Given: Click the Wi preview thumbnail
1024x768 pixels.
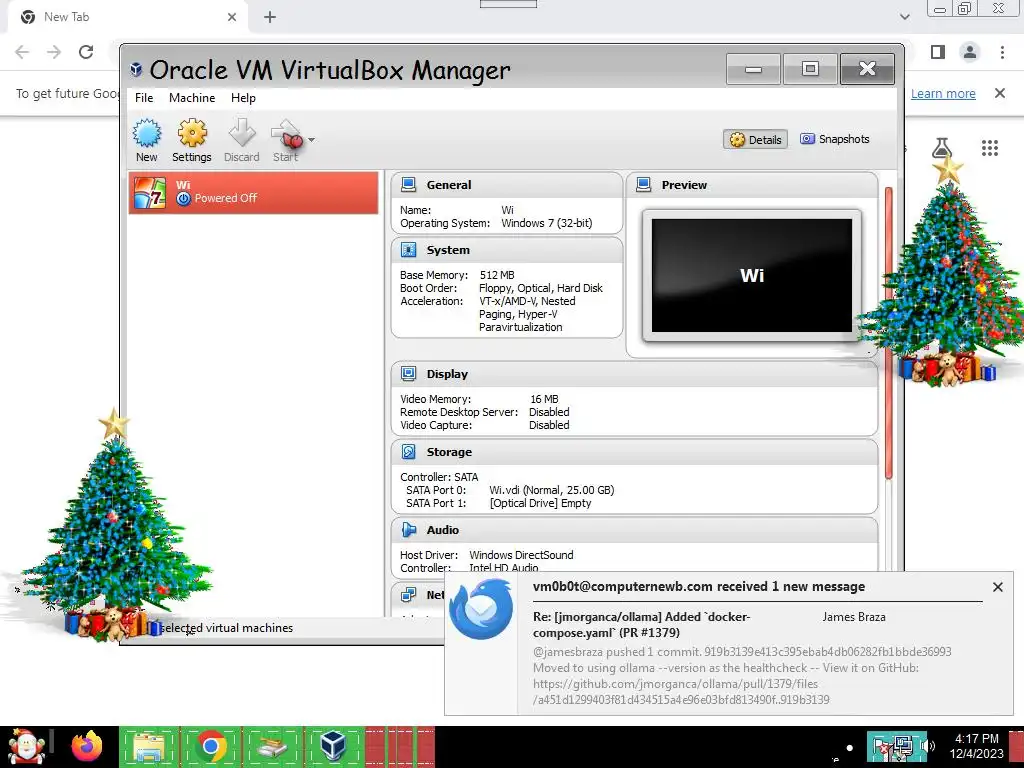Looking at the screenshot, I should point(752,276).
